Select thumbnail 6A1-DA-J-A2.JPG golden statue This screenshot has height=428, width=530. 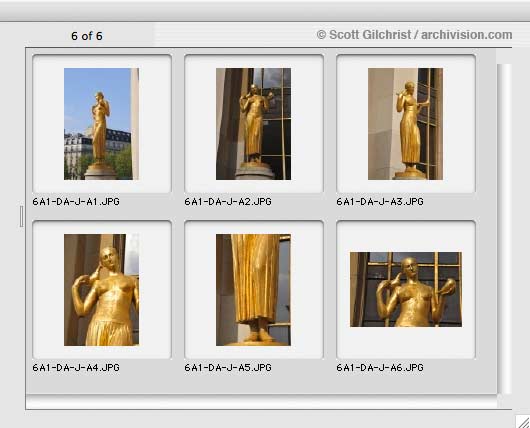[254, 124]
